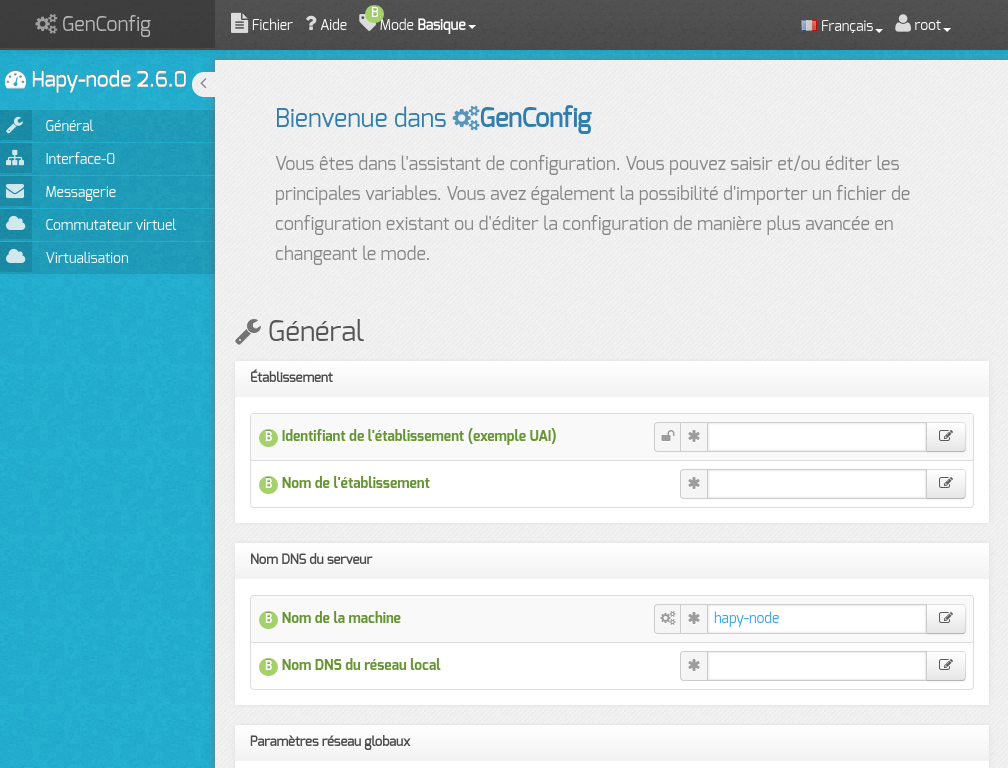Select Commutateur virtuel in the sidebar
Screen dimensions: 1008x768
[111, 225]
